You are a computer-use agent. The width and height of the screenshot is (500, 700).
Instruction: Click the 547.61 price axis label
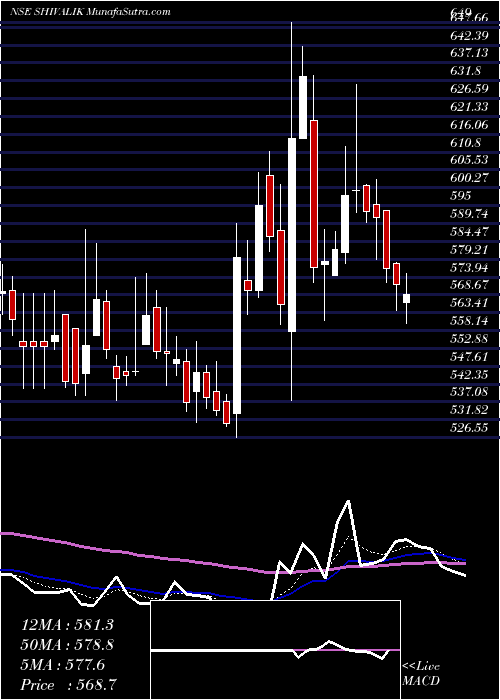click(x=469, y=356)
